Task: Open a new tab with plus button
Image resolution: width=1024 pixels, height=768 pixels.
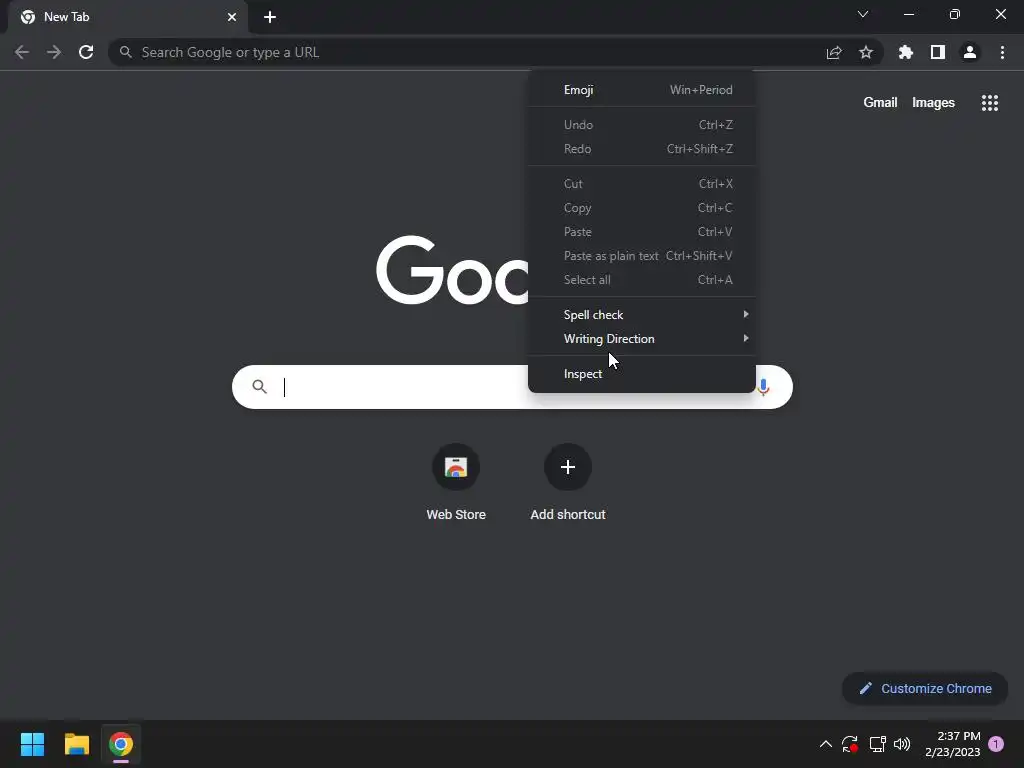Action: coord(270,17)
